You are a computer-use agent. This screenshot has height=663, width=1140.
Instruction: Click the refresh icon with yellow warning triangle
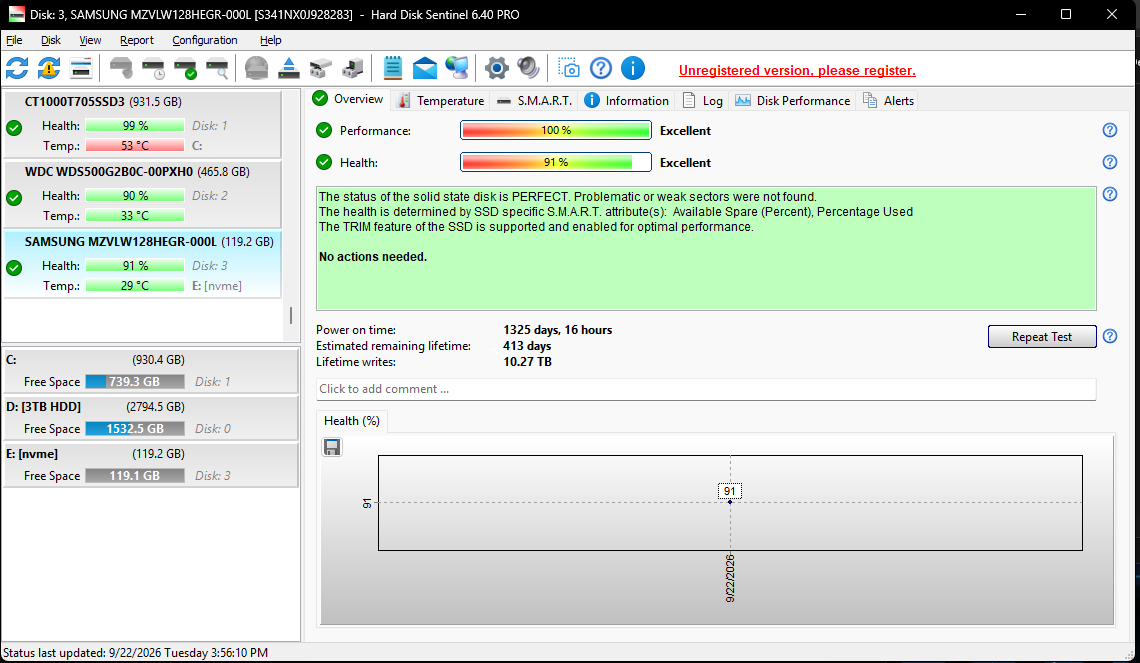pyautogui.click(x=49, y=68)
